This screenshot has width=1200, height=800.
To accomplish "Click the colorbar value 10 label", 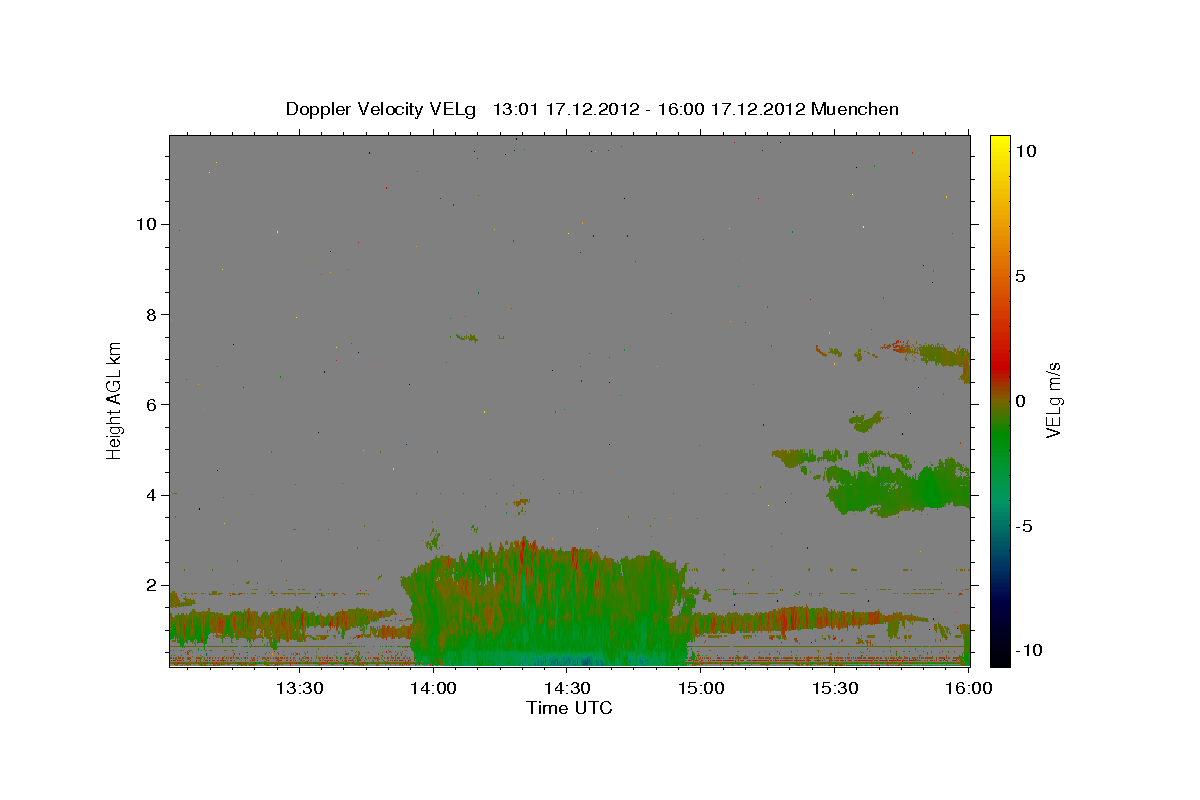I will (1025, 151).
